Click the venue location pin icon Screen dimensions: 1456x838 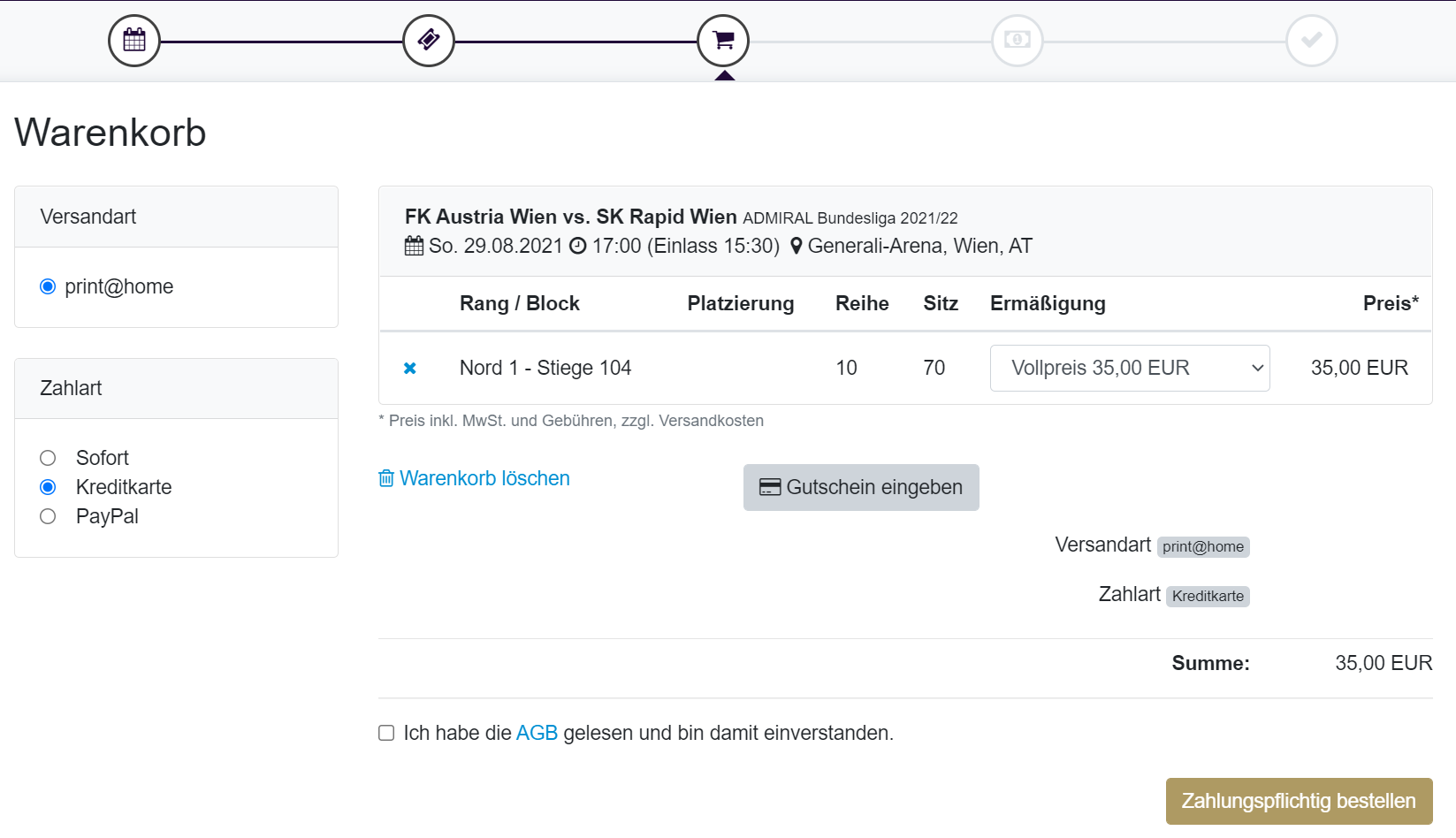[796, 246]
